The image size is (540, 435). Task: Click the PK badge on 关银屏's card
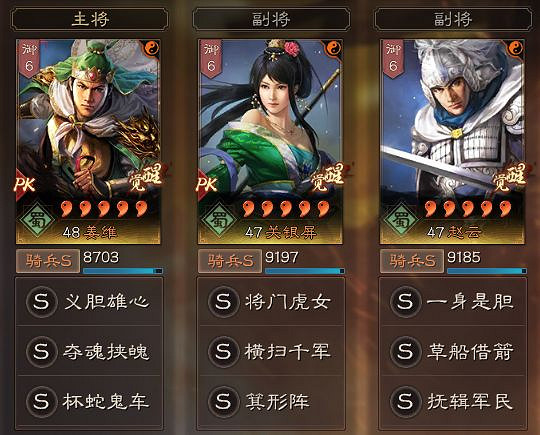pos(207,184)
